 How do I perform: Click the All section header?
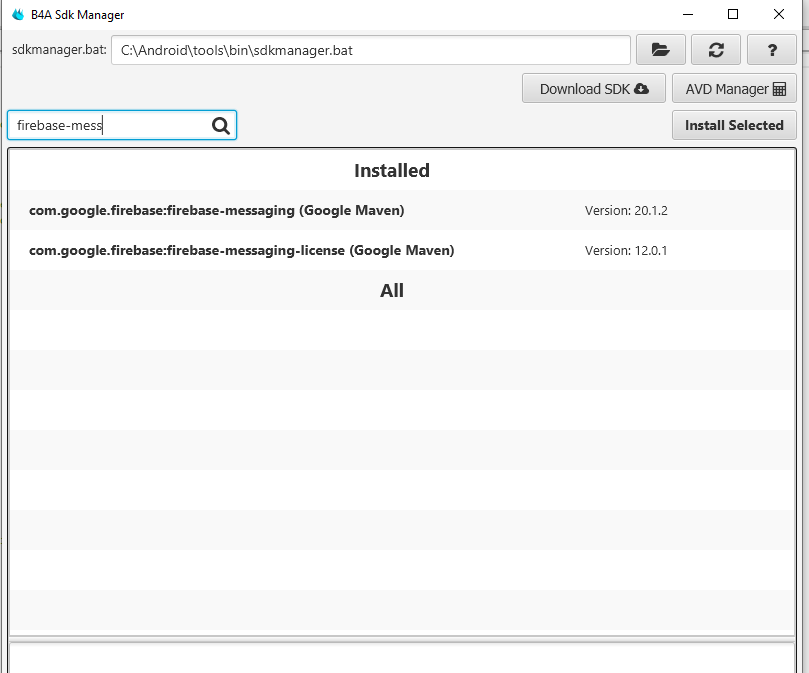(392, 291)
